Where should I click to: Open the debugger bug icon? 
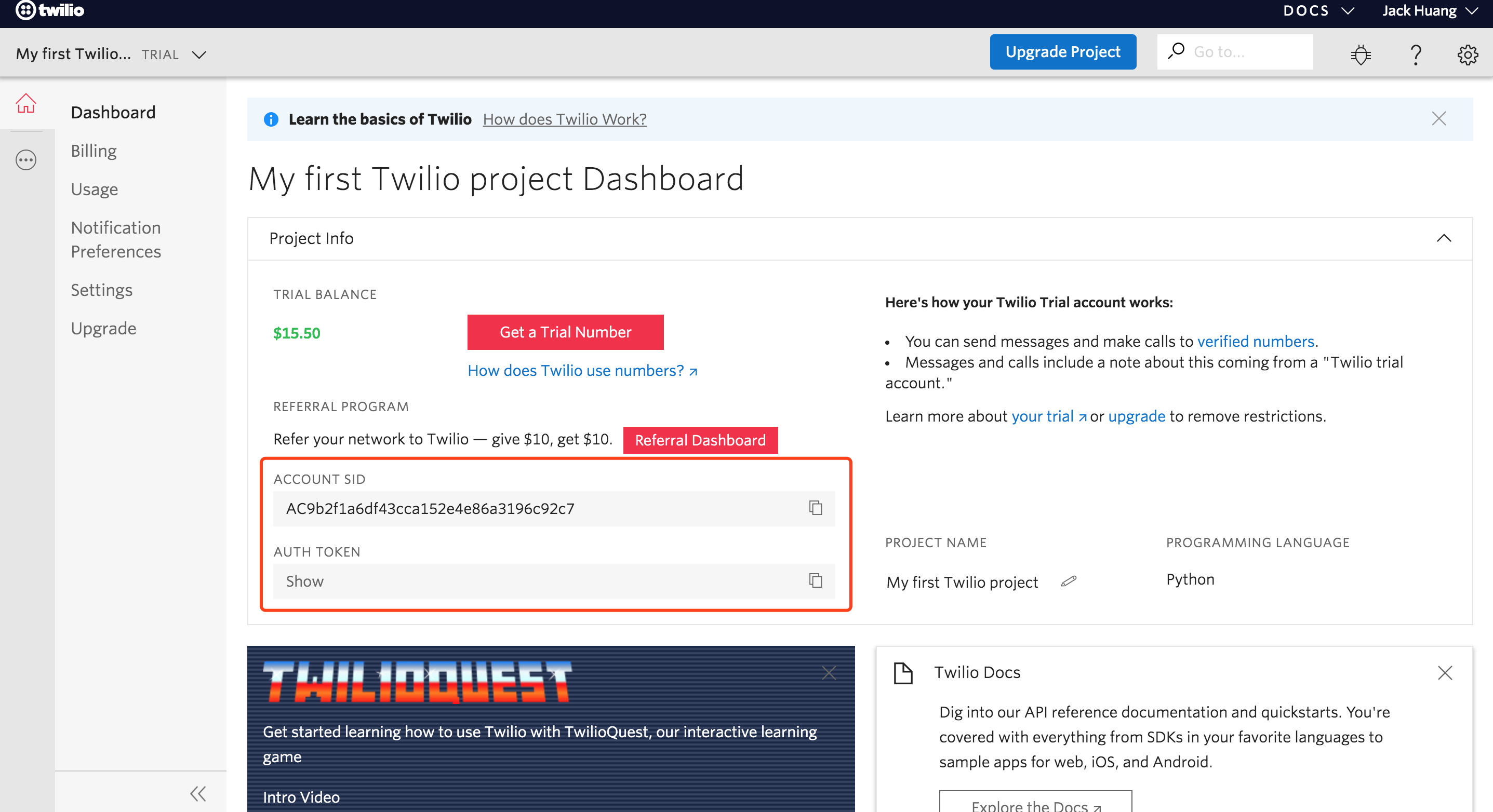[x=1361, y=55]
